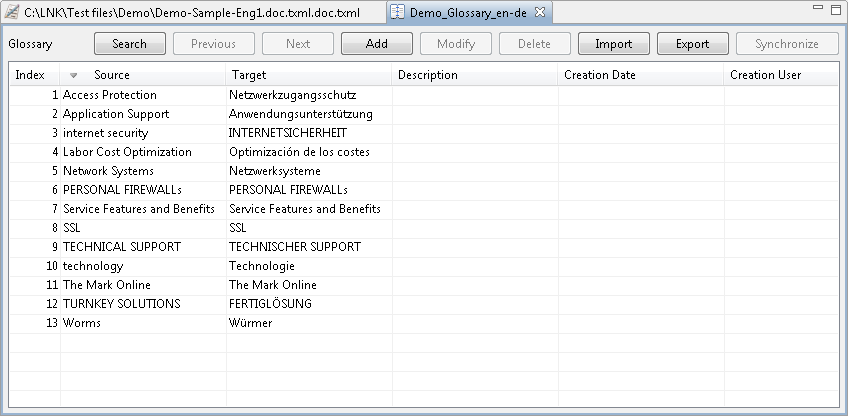Open the glossary Search button
Image resolution: width=848 pixels, height=416 pixels.
(130, 44)
